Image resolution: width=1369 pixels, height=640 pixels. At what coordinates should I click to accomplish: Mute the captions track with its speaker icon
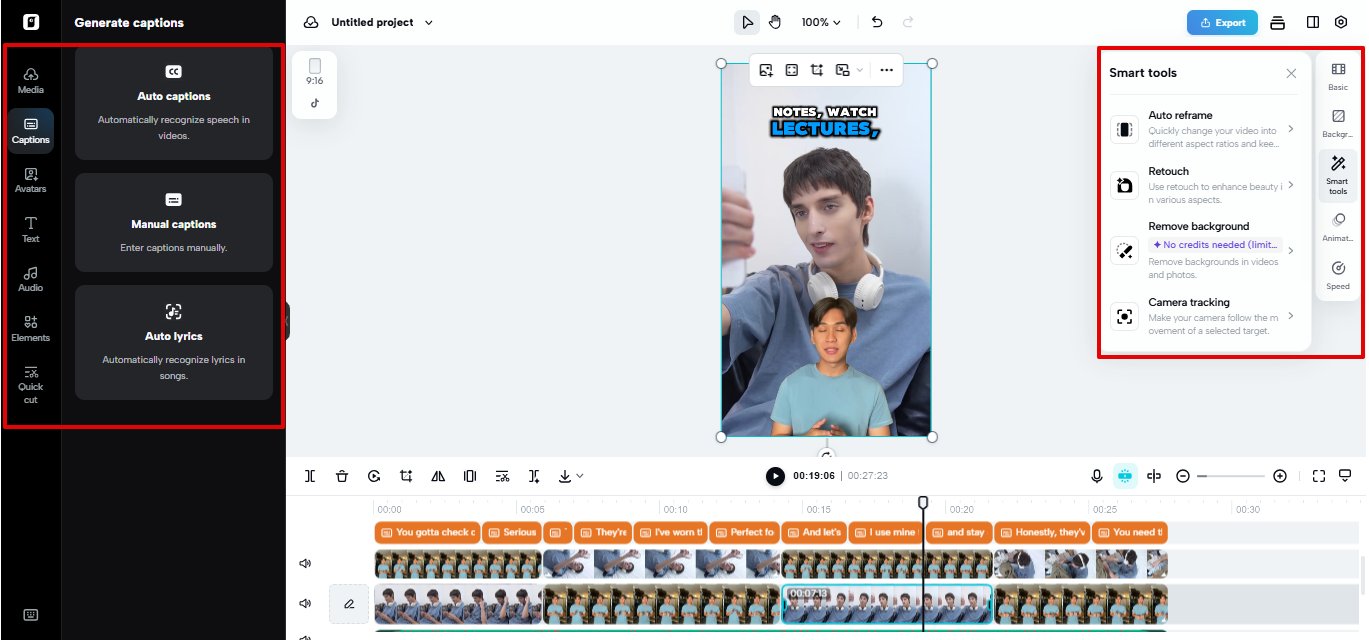(305, 563)
